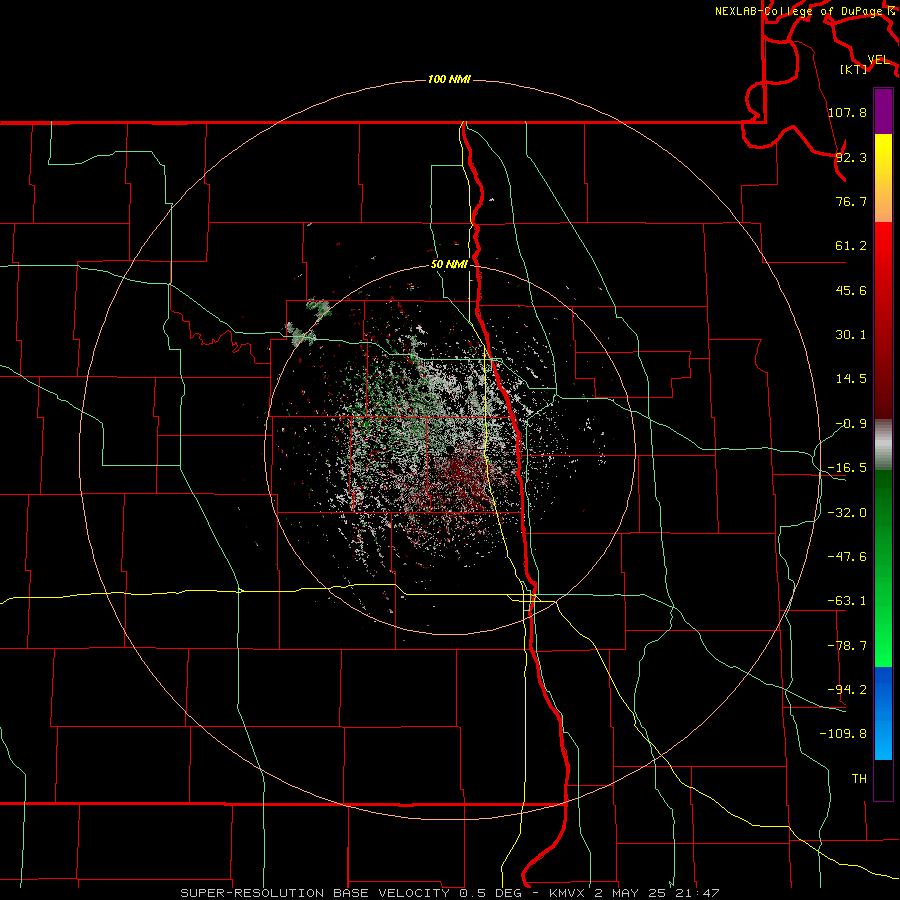Screen dimensions: 900x900
Task: Click the -32.0 velocity scale value
Action: click(847, 513)
